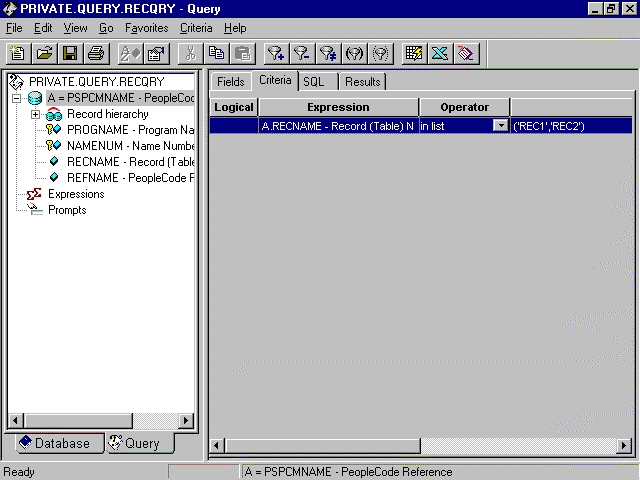Viewport: 640px width, 480px height.
Task: Select the Record hierarchy tree item
Action: pyautogui.click(x=108, y=114)
